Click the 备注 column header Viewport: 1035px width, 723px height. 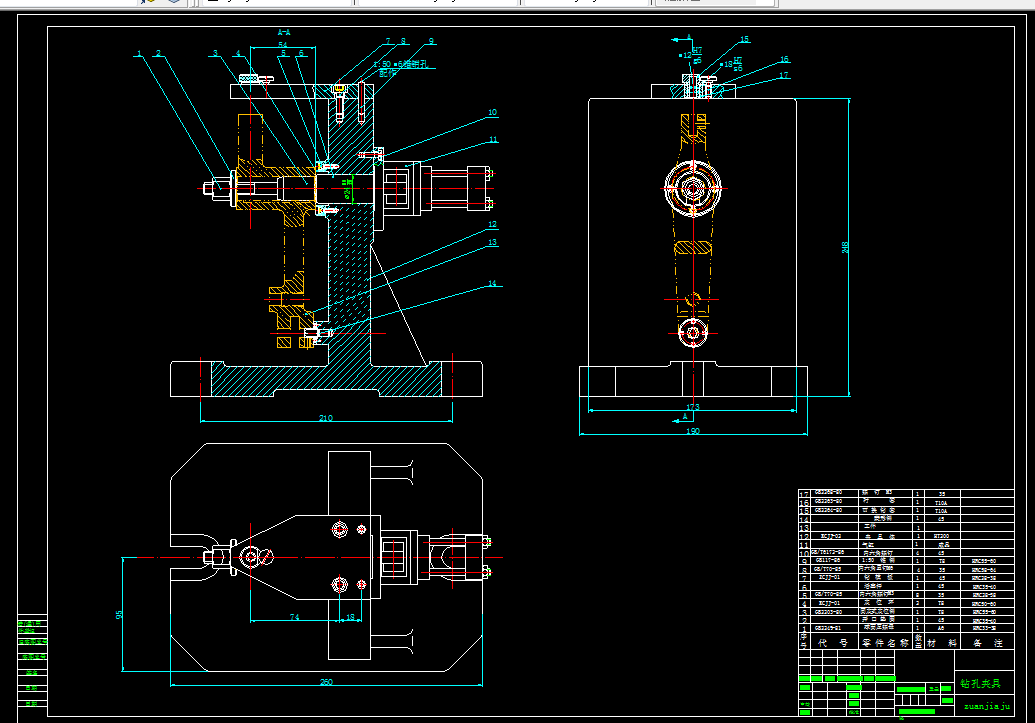[987, 642]
